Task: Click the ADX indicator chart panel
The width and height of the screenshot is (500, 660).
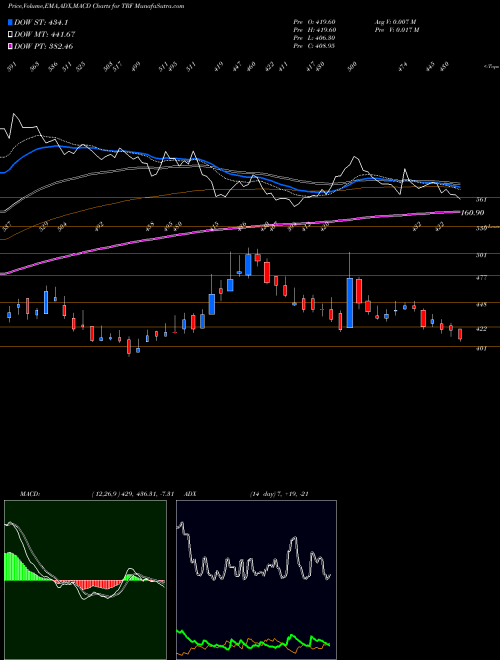Action: tap(256, 580)
